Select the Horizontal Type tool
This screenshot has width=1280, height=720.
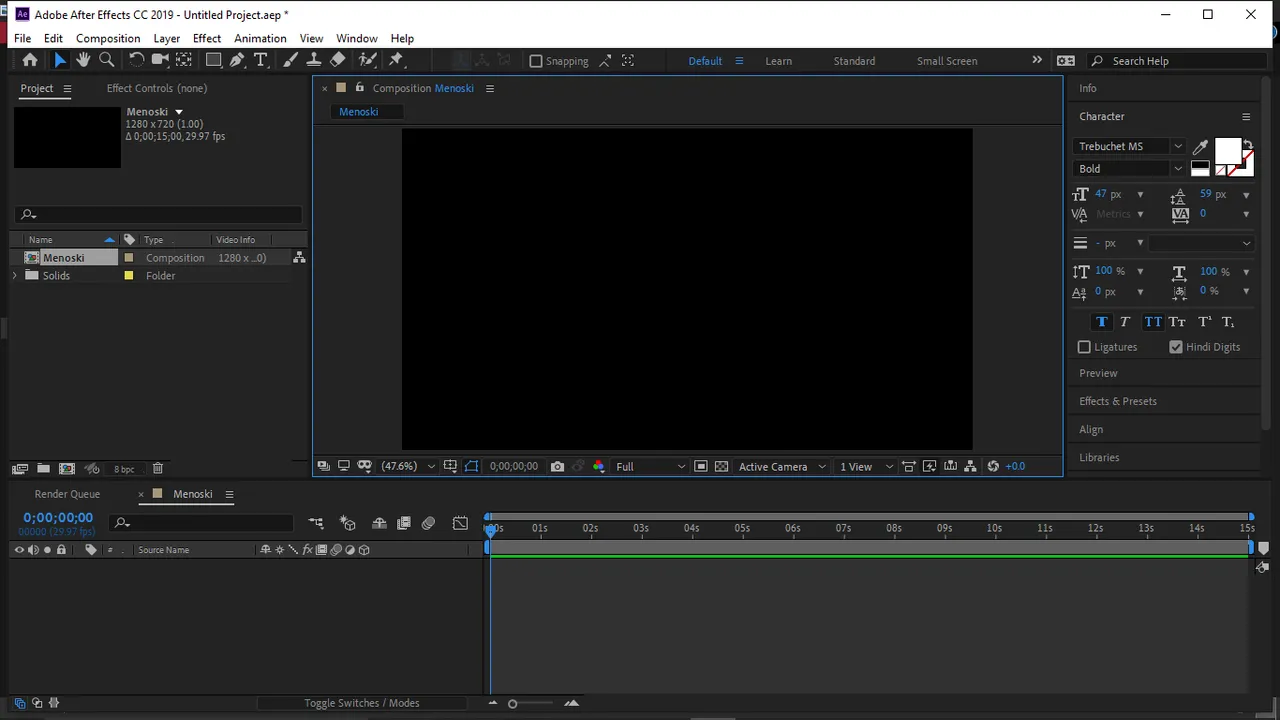click(260, 60)
